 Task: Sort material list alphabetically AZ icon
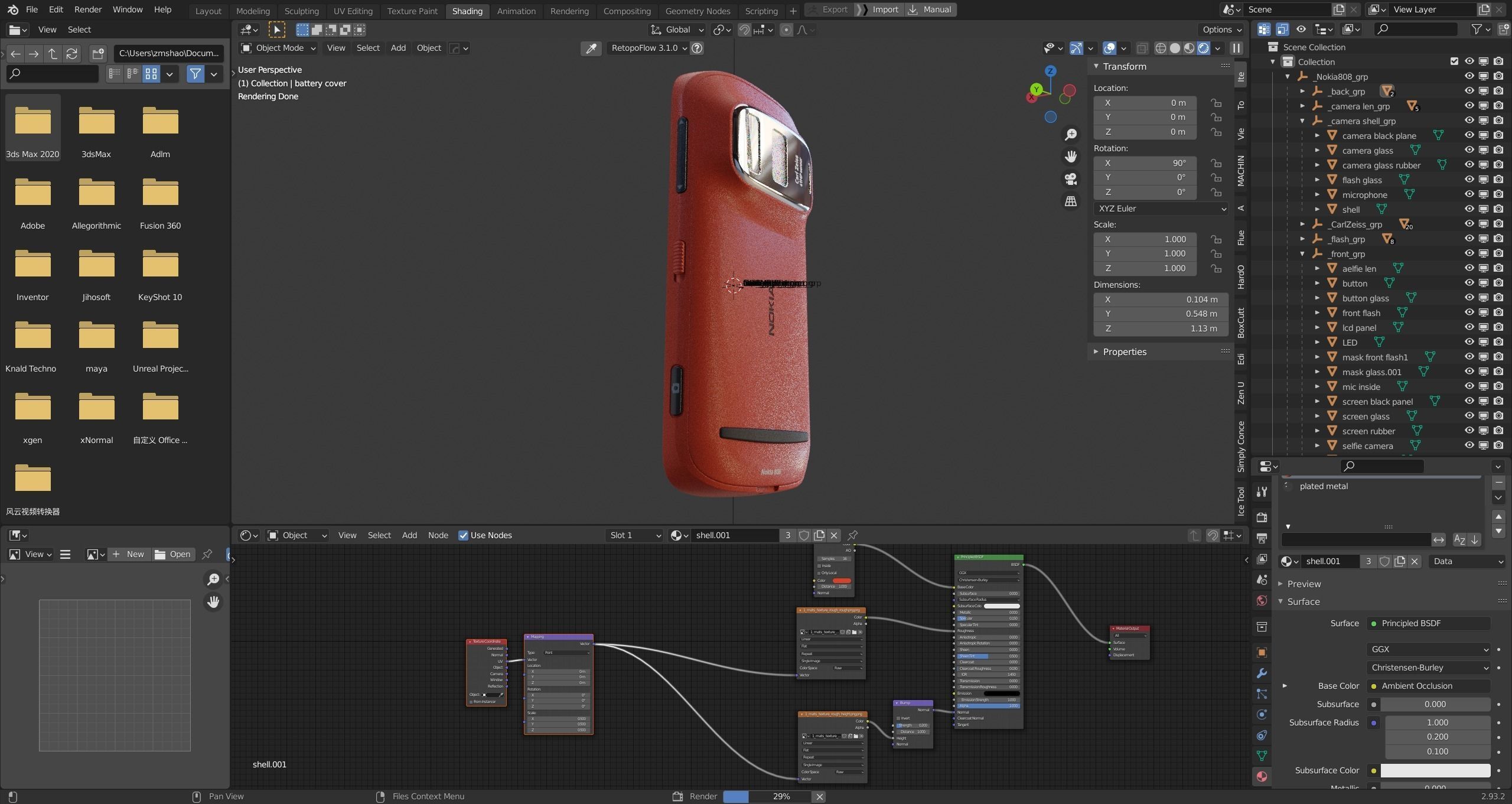pyautogui.click(x=1459, y=540)
